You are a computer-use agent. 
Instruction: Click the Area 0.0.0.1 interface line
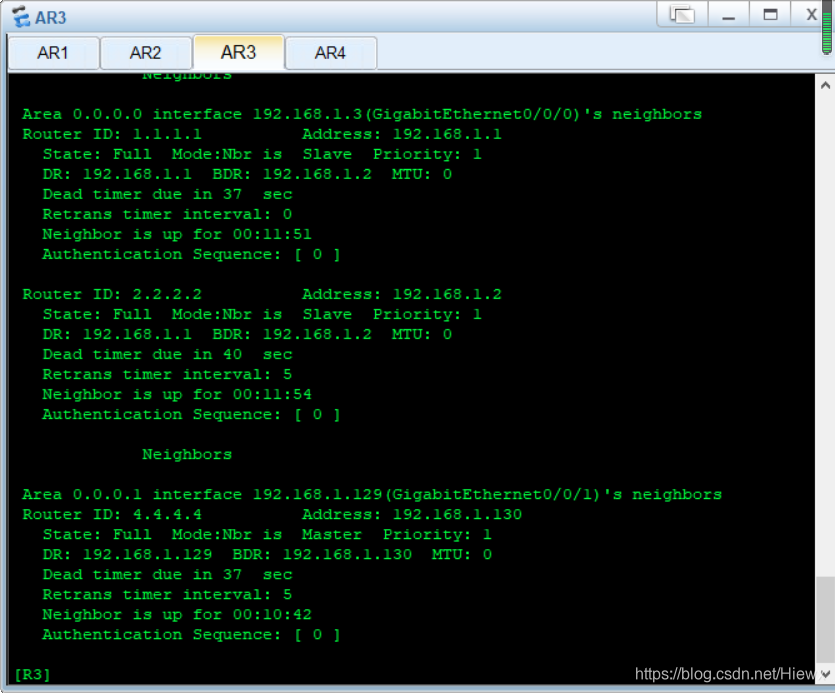372,495
